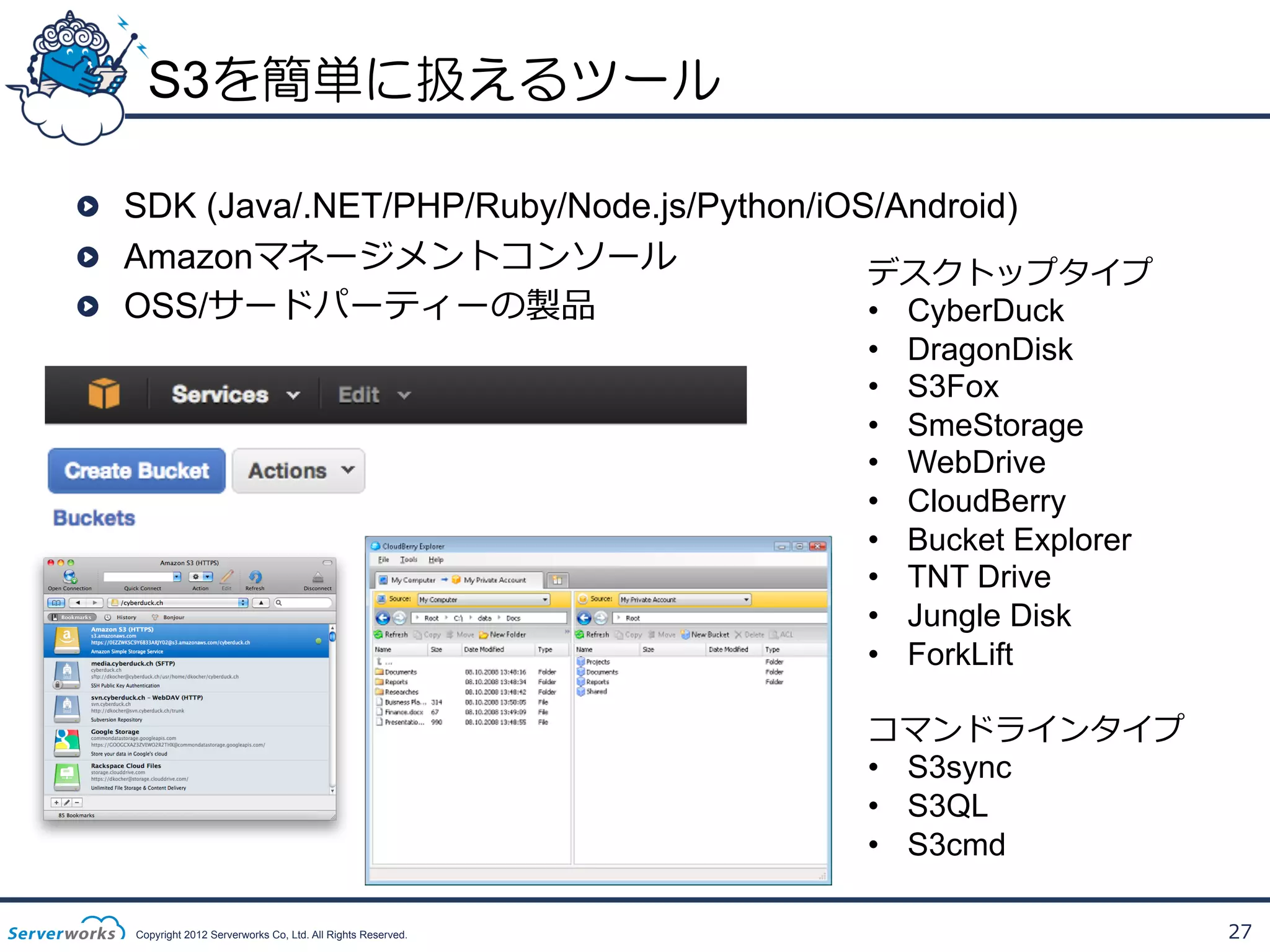The image size is (1270, 952).
Task: Select the media.cyberduck.ch (SFTP) bookmark
Action: [x=186, y=675]
